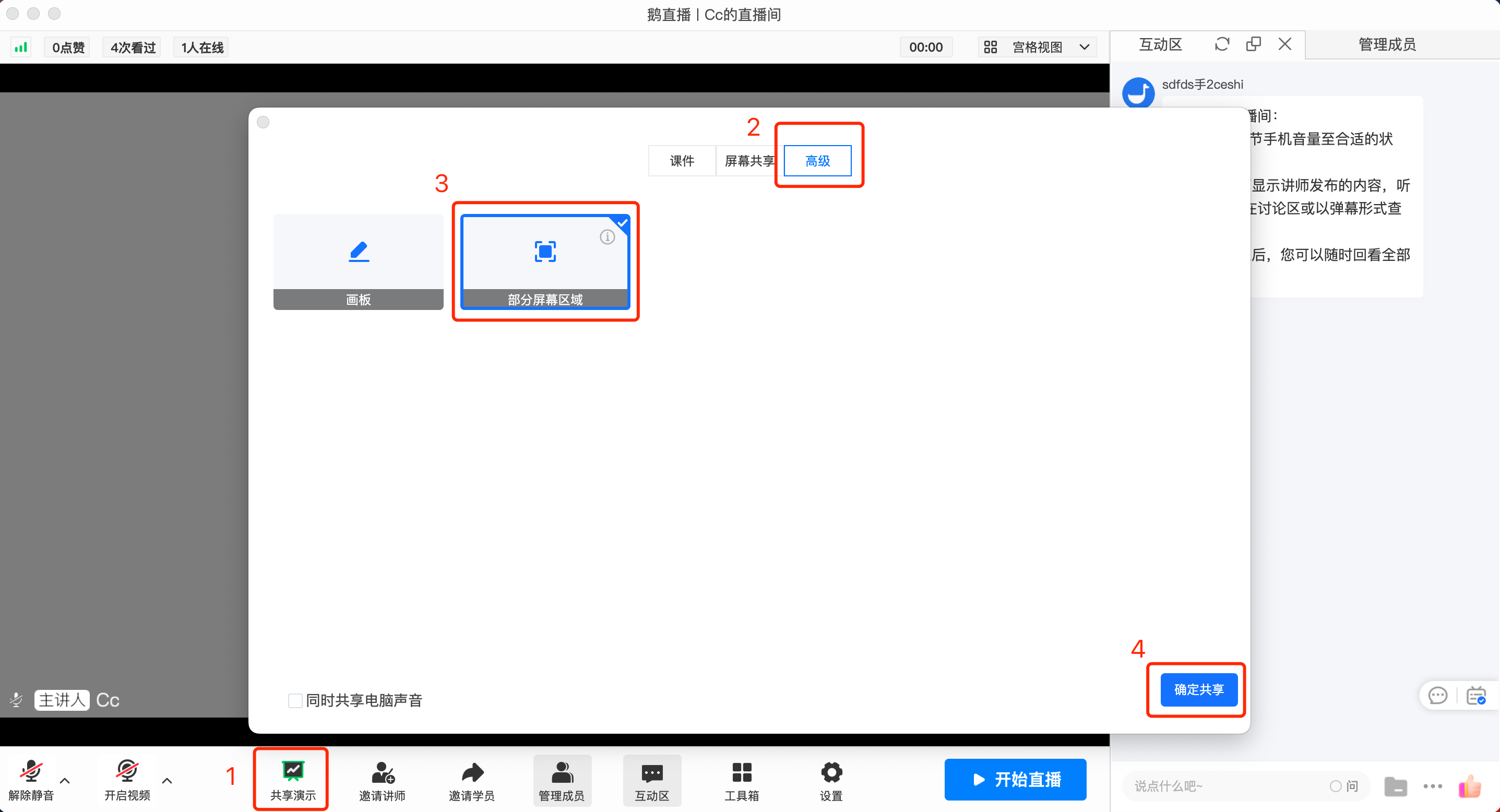This screenshot has width=1500, height=812.
Task: Click the network signal strength icon
Action: 21,47
